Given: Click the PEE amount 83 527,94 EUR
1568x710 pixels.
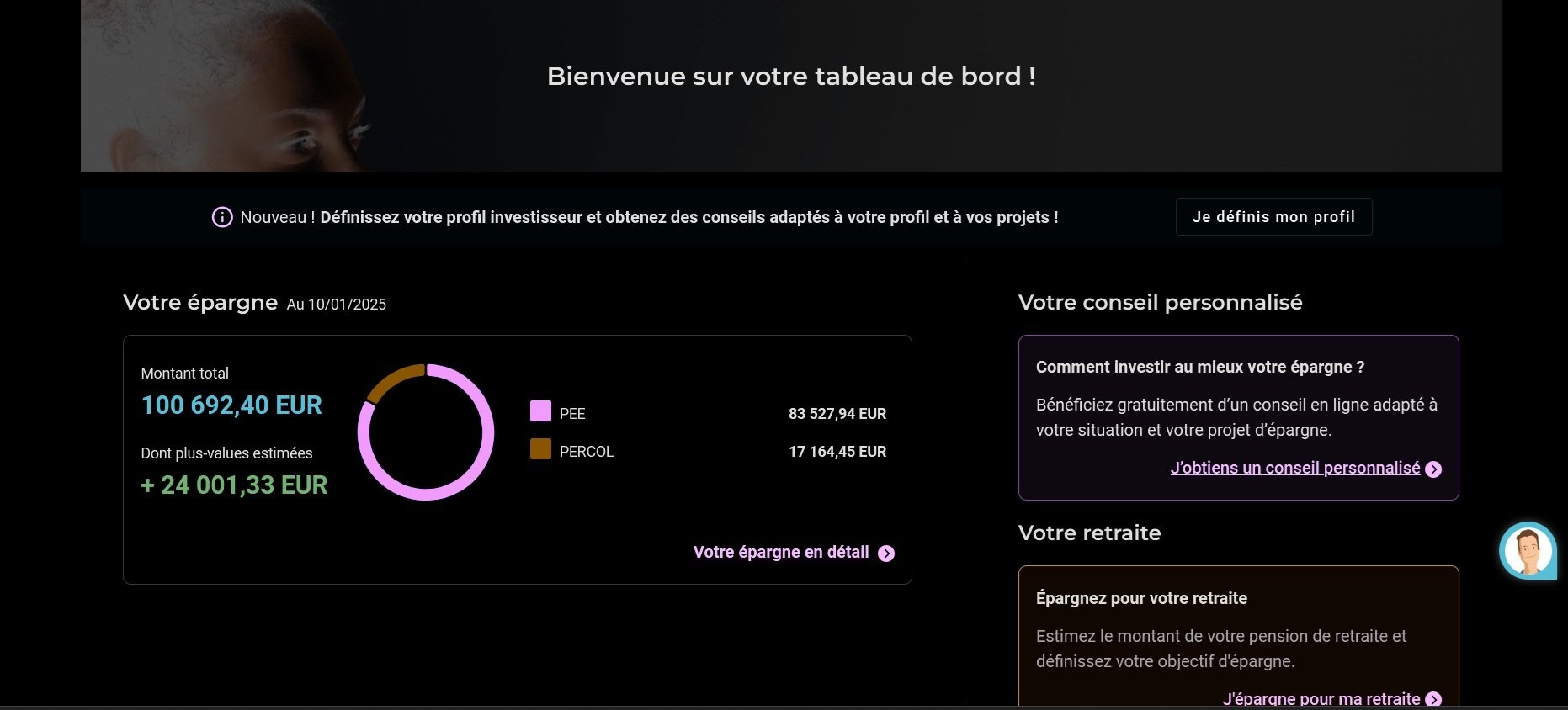Looking at the screenshot, I should coord(837,414).
